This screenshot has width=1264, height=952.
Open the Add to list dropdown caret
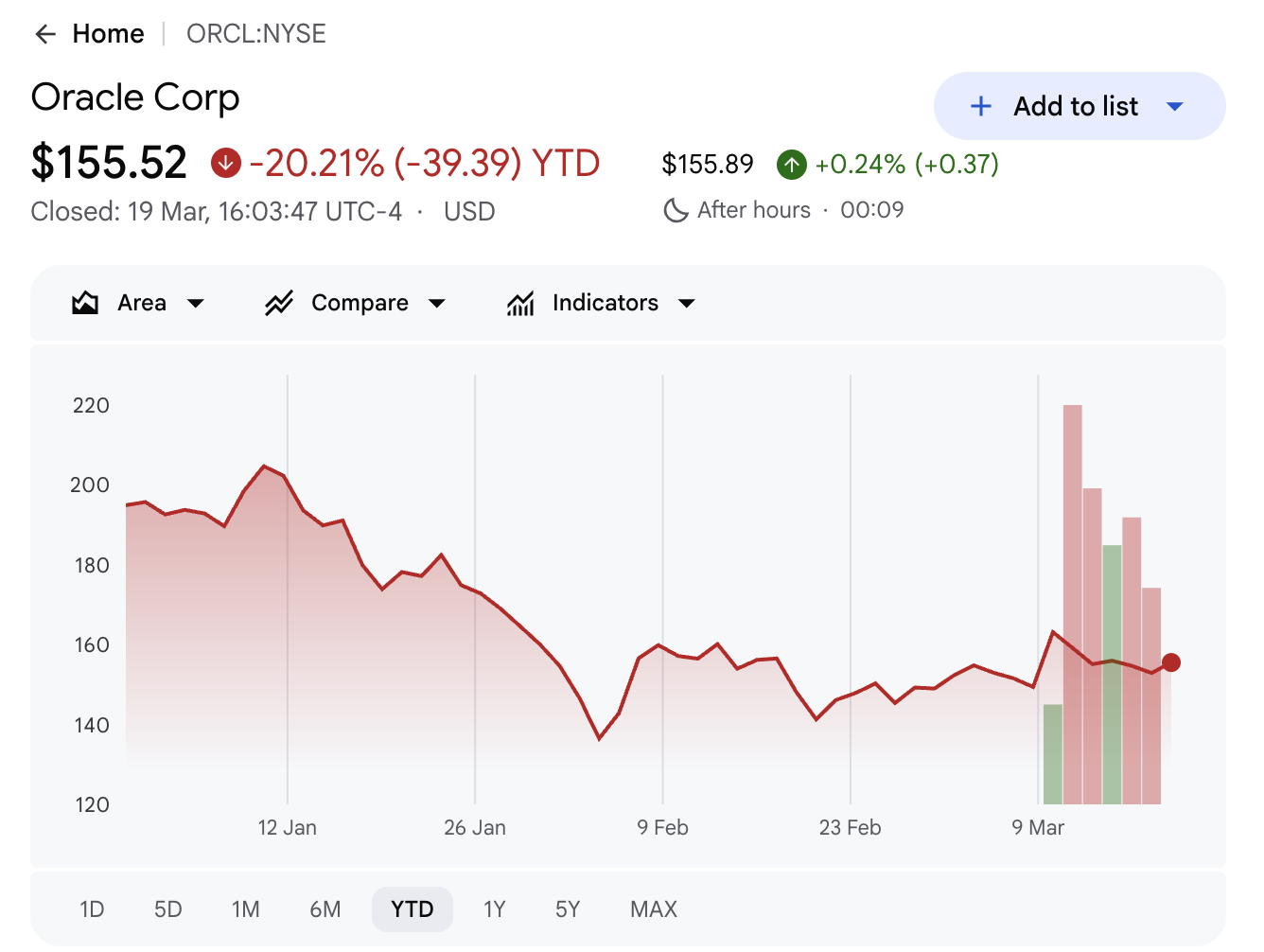[1175, 106]
